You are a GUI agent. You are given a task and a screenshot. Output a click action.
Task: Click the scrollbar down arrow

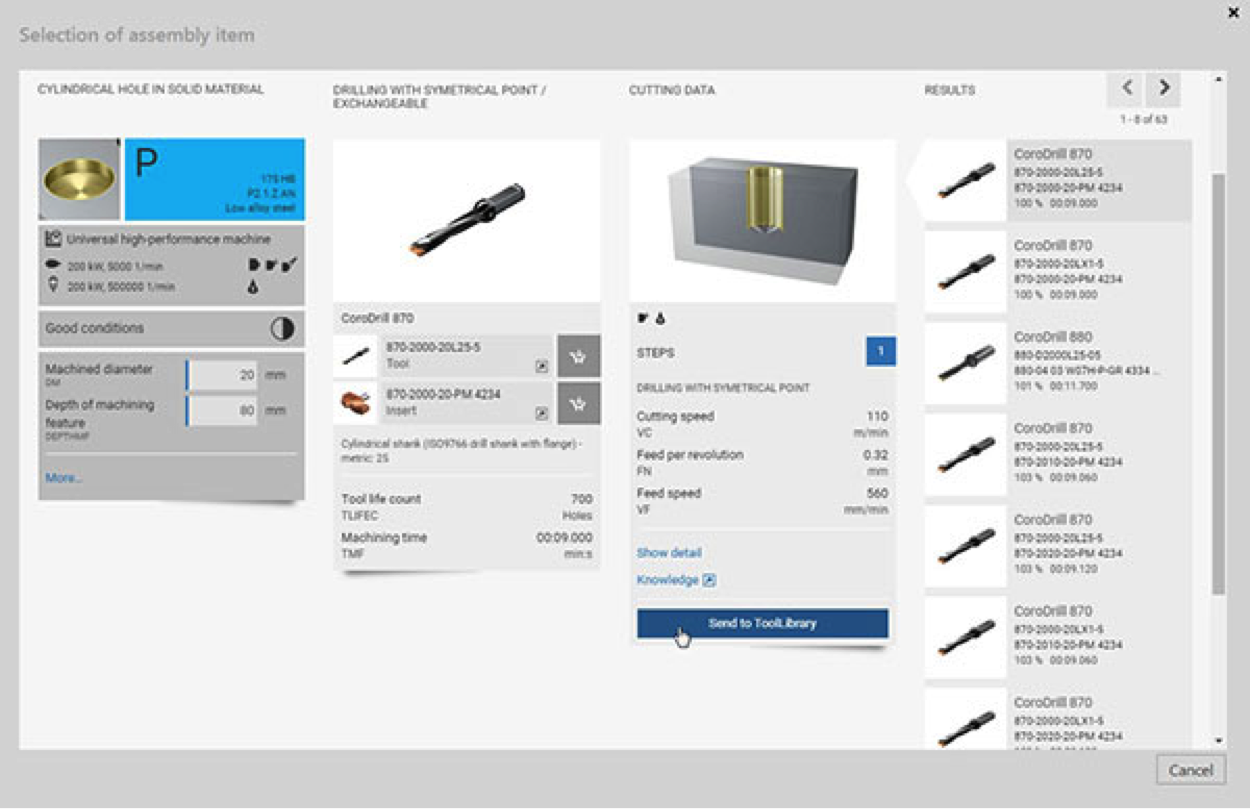pyautogui.click(x=1218, y=741)
